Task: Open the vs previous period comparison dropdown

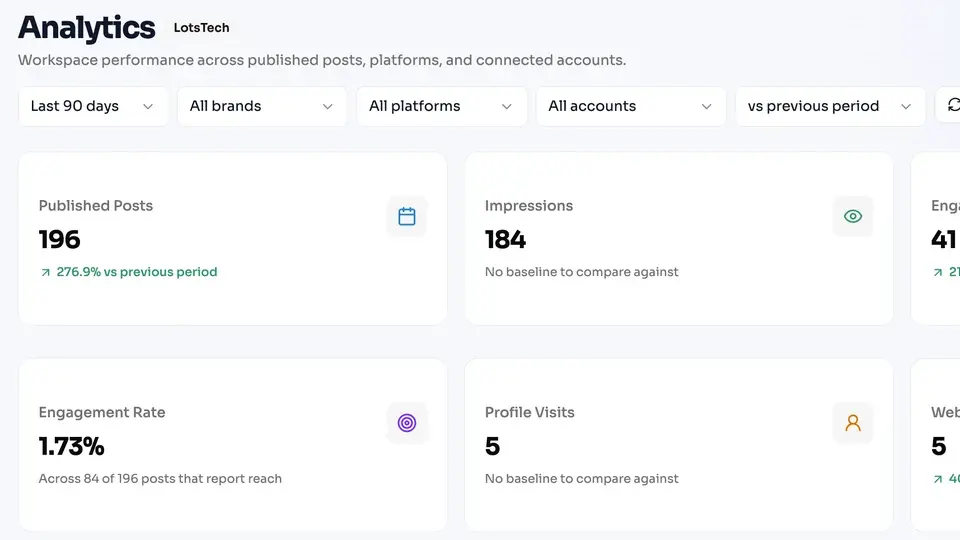Action: (830, 107)
